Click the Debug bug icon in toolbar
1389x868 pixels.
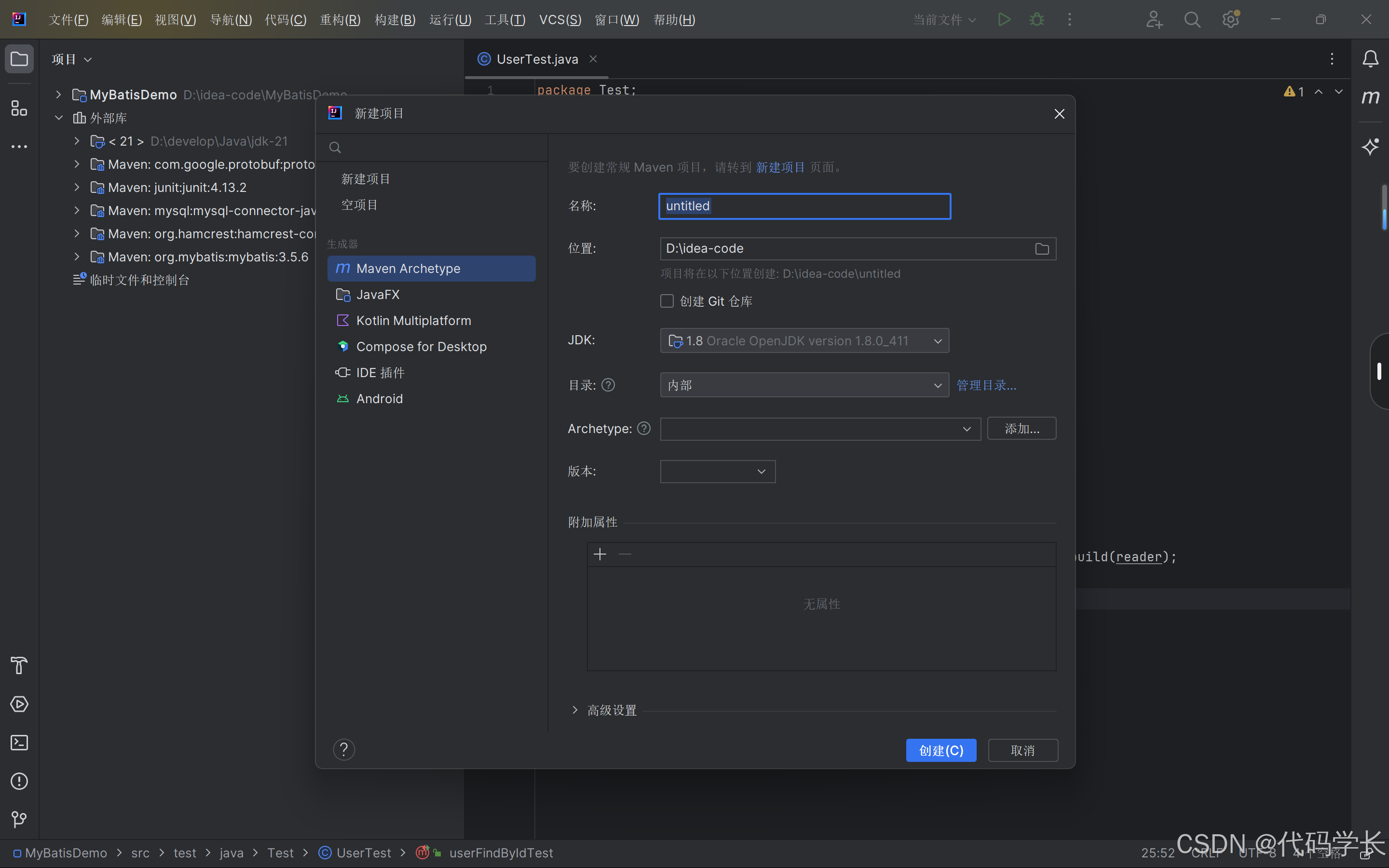tap(1036, 19)
